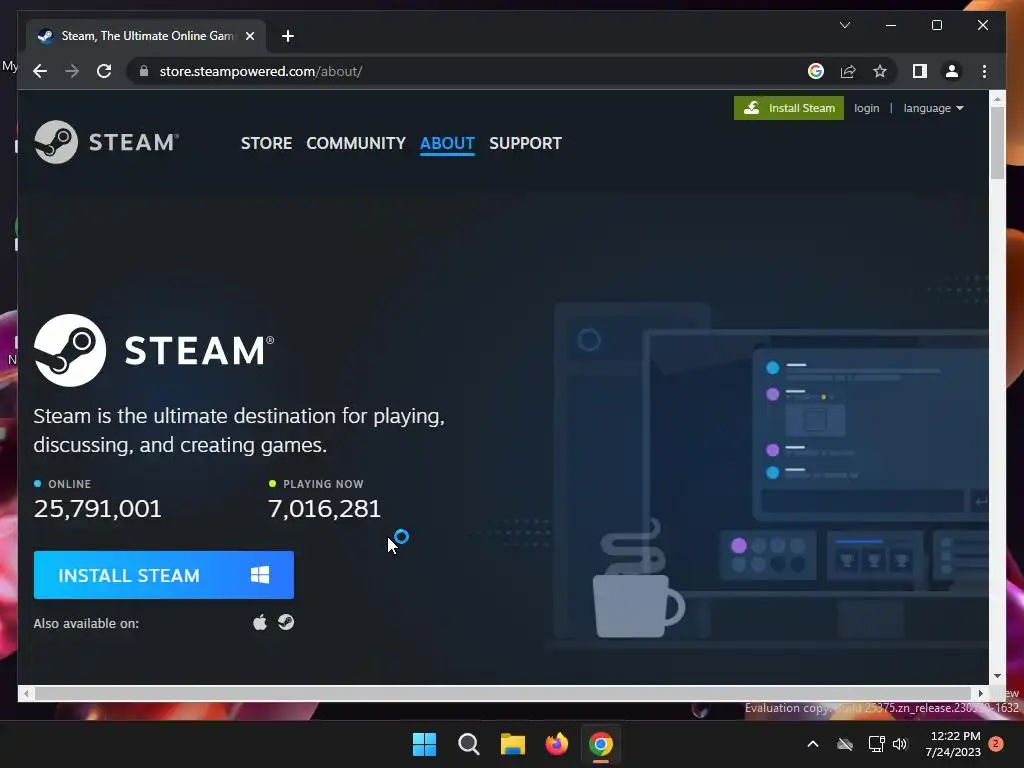Maximize the Chrome window
Image resolution: width=1024 pixels, height=768 pixels.
pyautogui.click(x=936, y=25)
